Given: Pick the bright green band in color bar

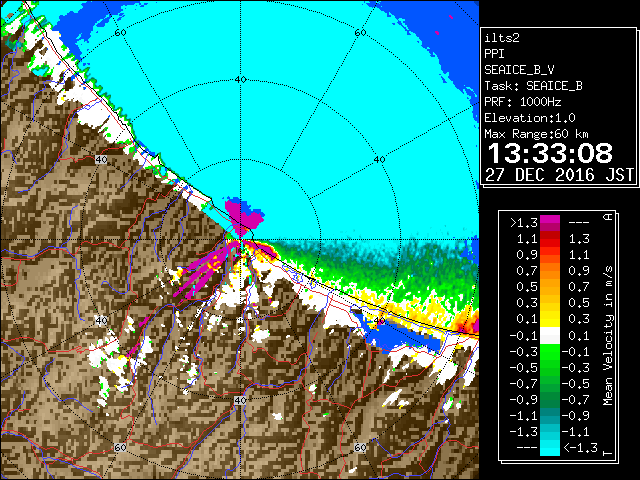Looking at the screenshot, I should tap(550, 350).
